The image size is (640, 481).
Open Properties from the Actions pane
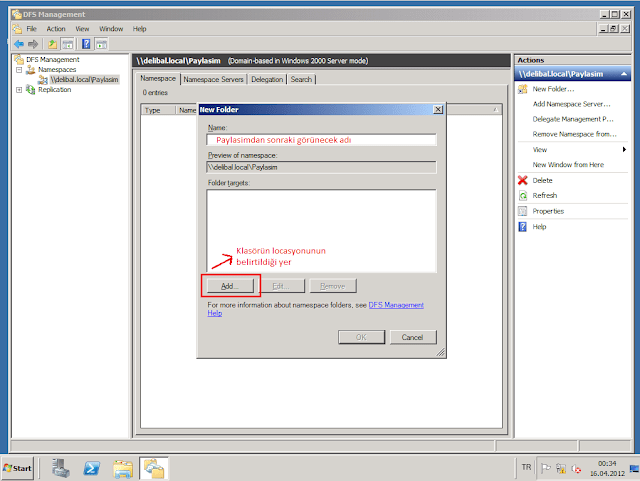(x=548, y=212)
